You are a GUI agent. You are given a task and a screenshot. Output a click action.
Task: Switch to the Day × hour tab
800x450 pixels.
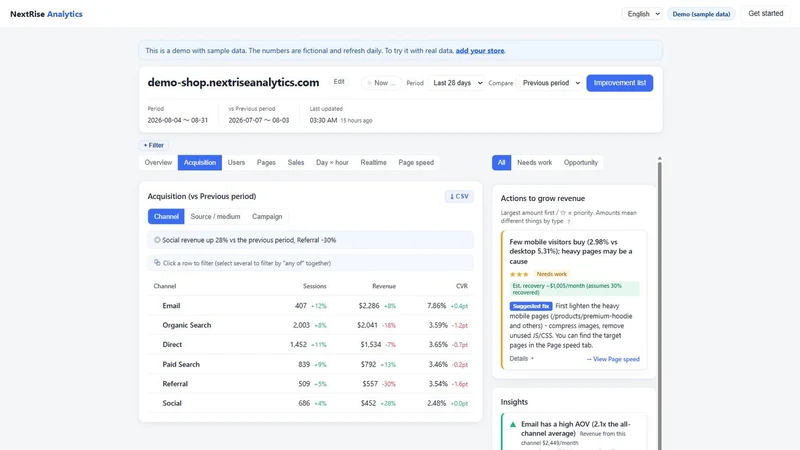coord(332,162)
